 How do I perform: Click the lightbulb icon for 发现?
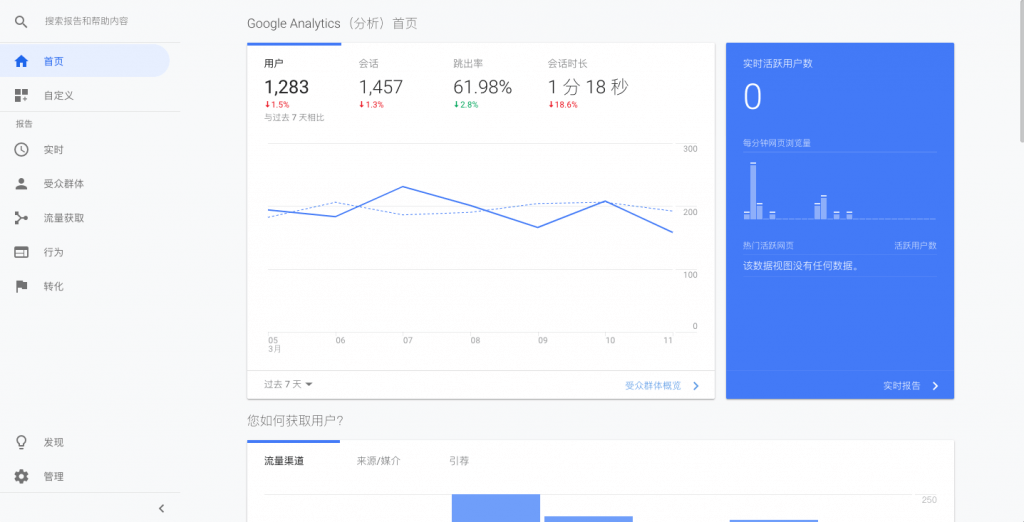pos(22,442)
